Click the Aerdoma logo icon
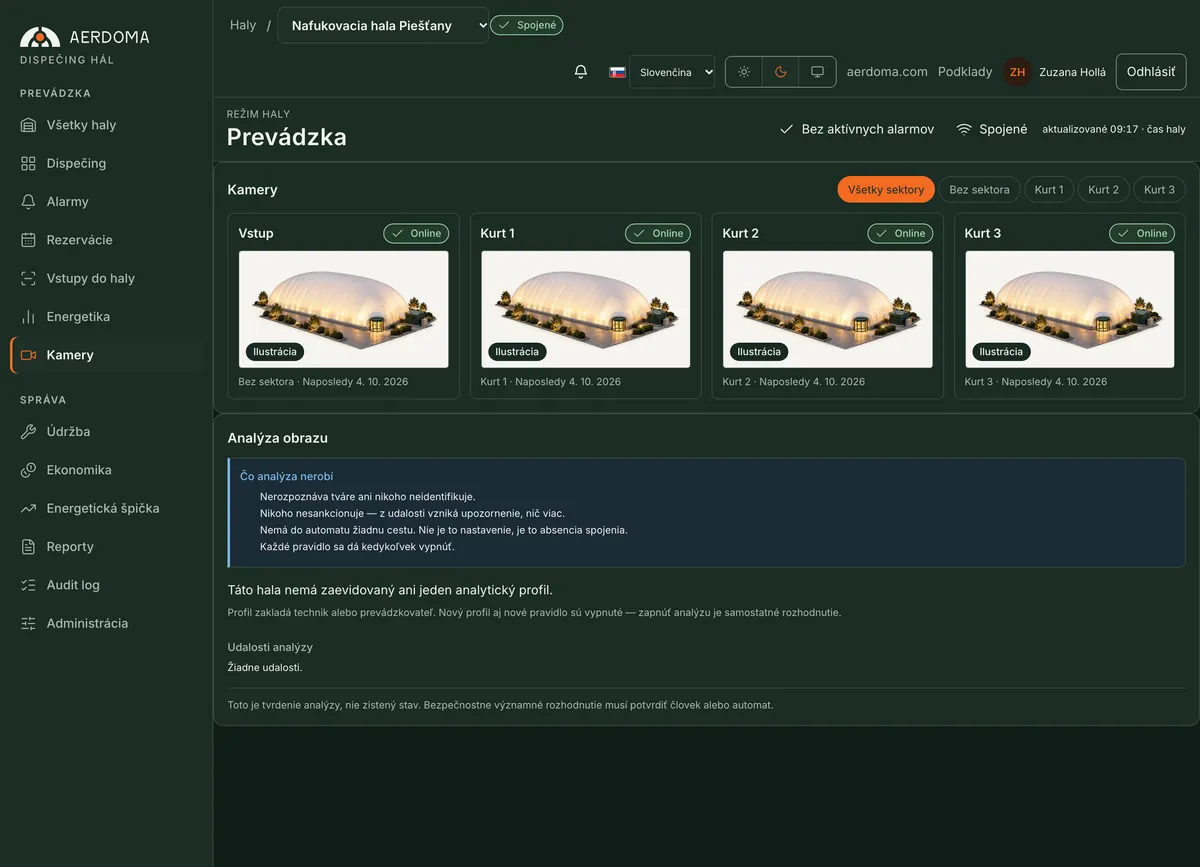 pyautogui.click(x=40, y=37)
